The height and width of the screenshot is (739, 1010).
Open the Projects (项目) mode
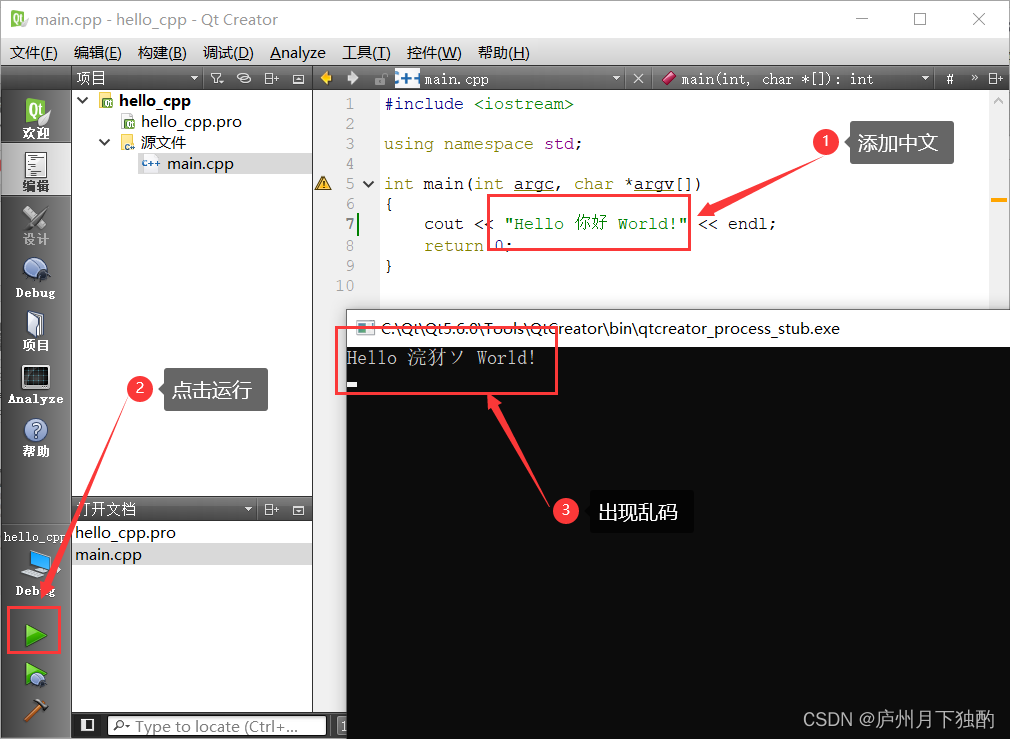35,331
